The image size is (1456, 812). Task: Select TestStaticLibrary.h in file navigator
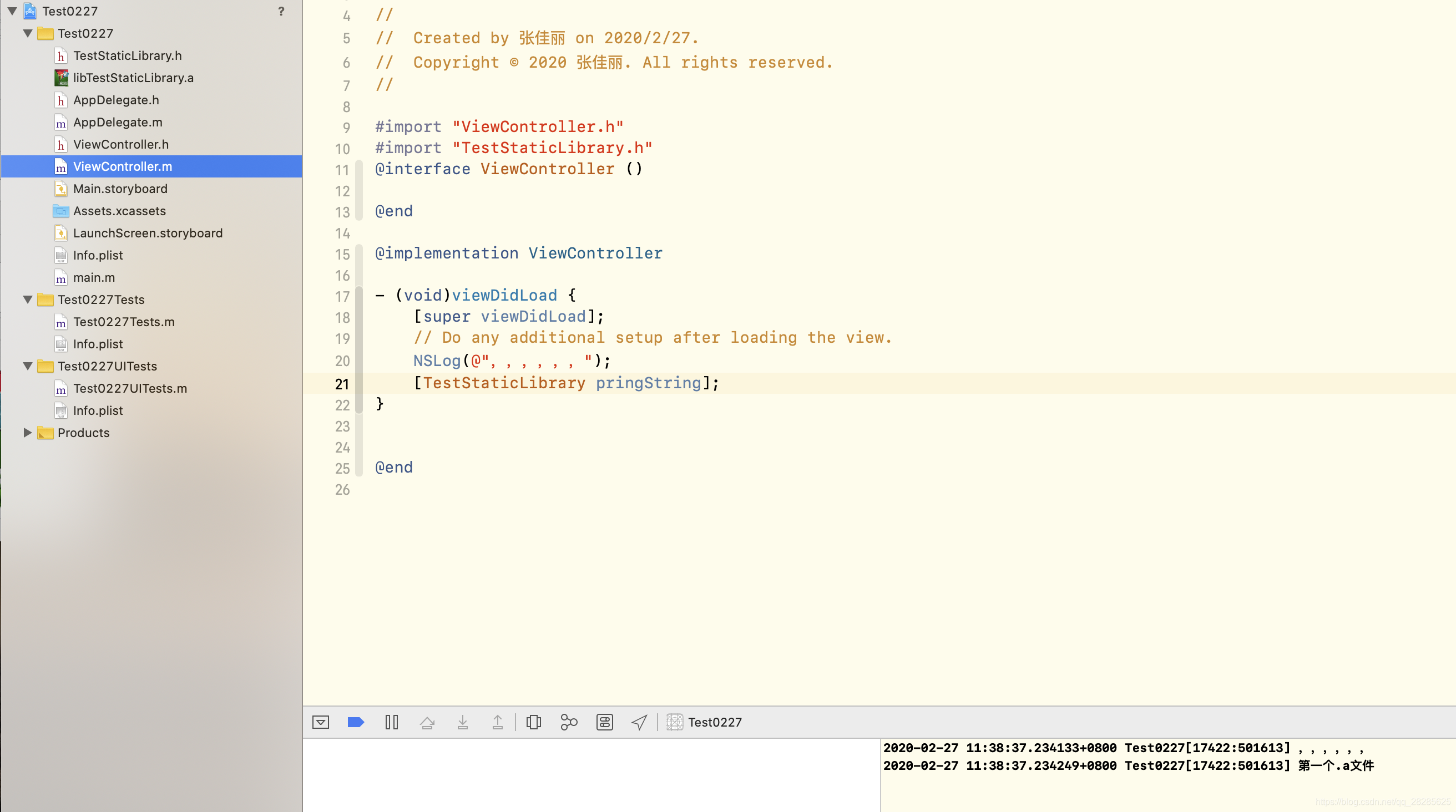(x=127, y=55)
